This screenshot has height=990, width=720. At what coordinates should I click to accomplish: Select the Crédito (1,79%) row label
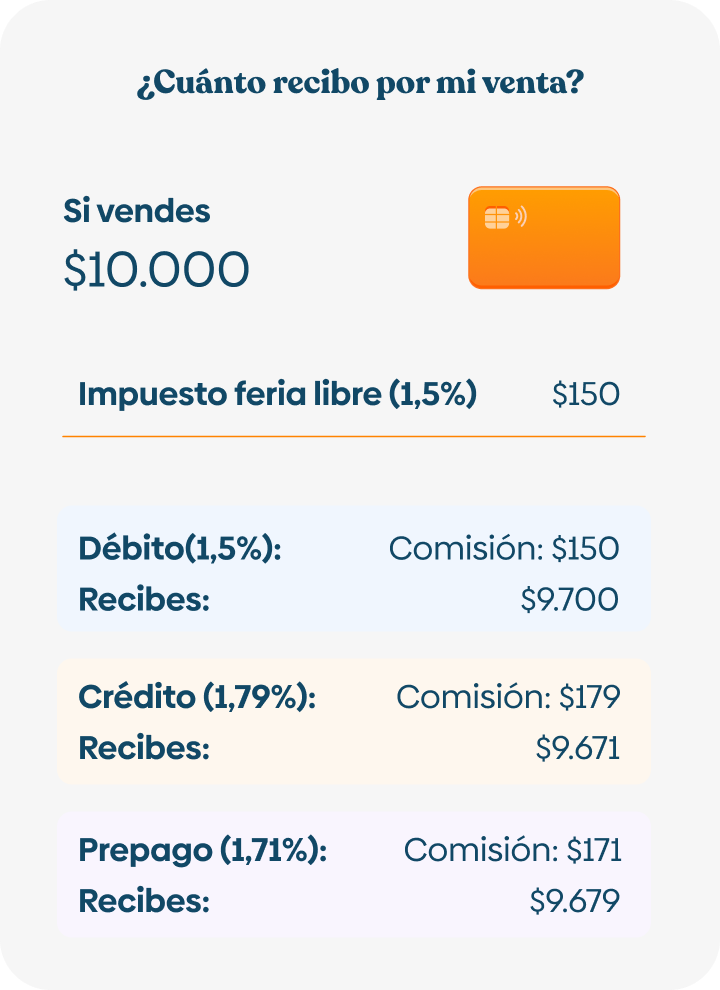pyautogui.click(x=197, y=697)
